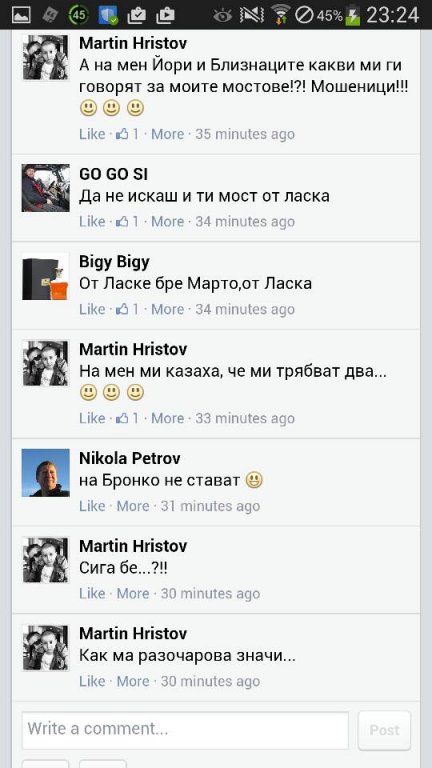Tap the eye smart-stay icon in status bar
The image size is (432, 768).
[x=222, y=15]
